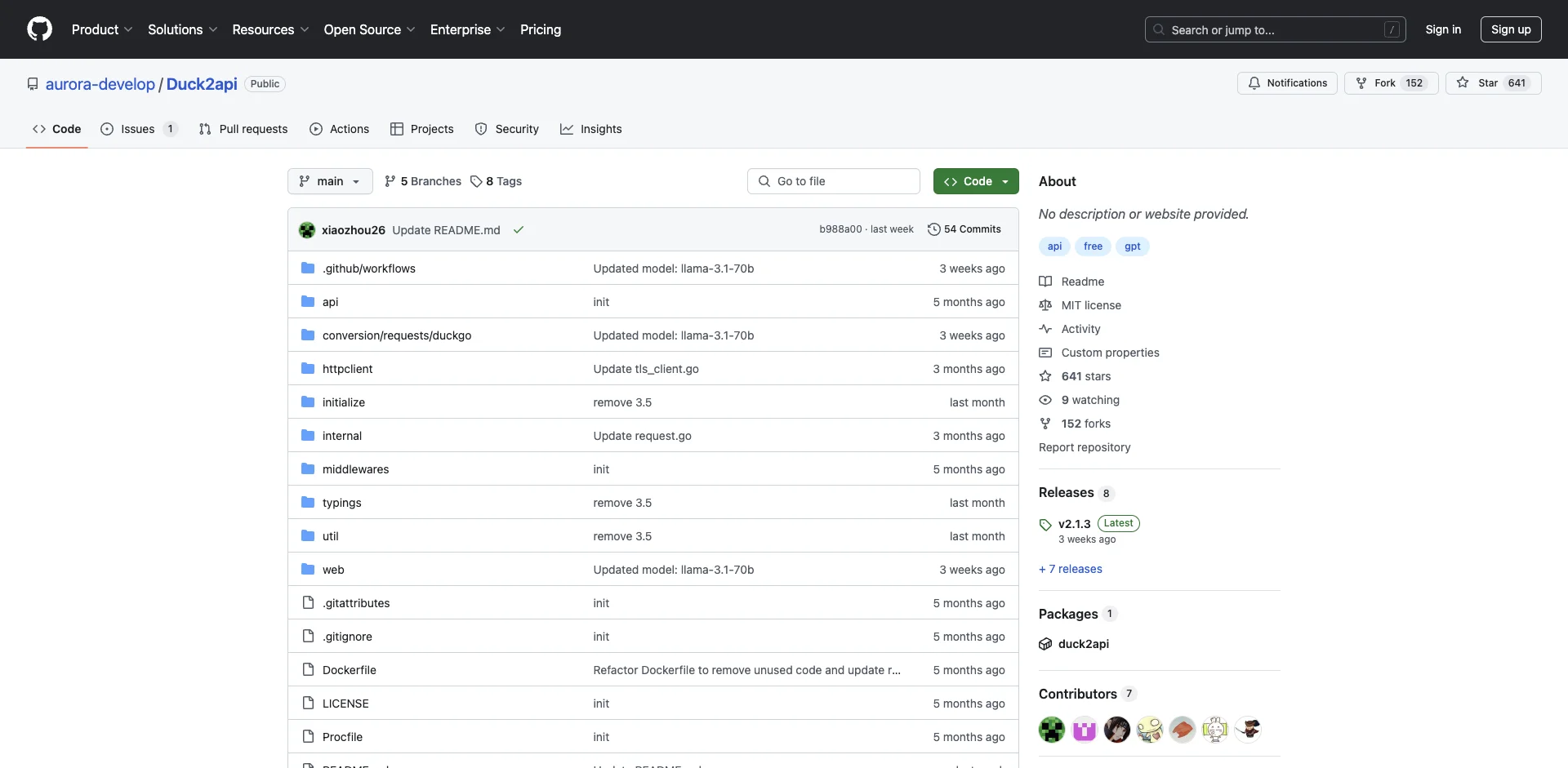Image resolution: width=1568 pixels, height=768 pixels.
Task: Click the pulse icon beside Activity
Action: (1045, 329)
